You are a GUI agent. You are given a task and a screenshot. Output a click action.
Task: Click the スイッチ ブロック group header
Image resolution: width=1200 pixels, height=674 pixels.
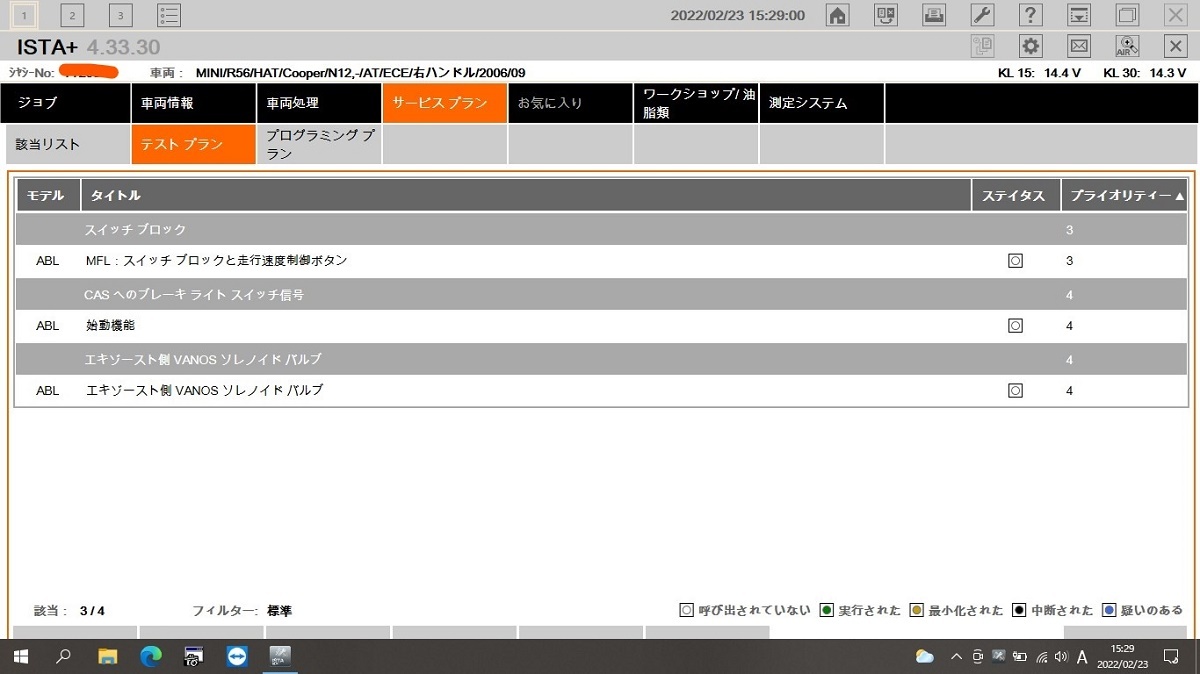click(x=601, y=229)
